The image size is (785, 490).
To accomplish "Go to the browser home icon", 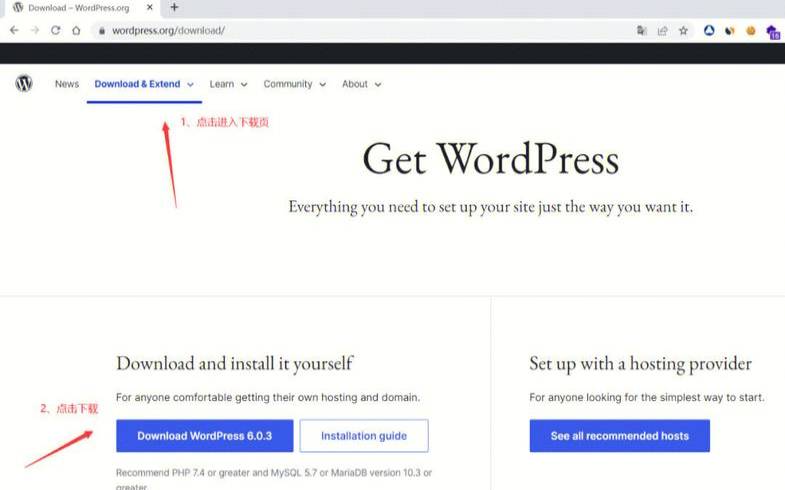I will (x=76, y=31).
